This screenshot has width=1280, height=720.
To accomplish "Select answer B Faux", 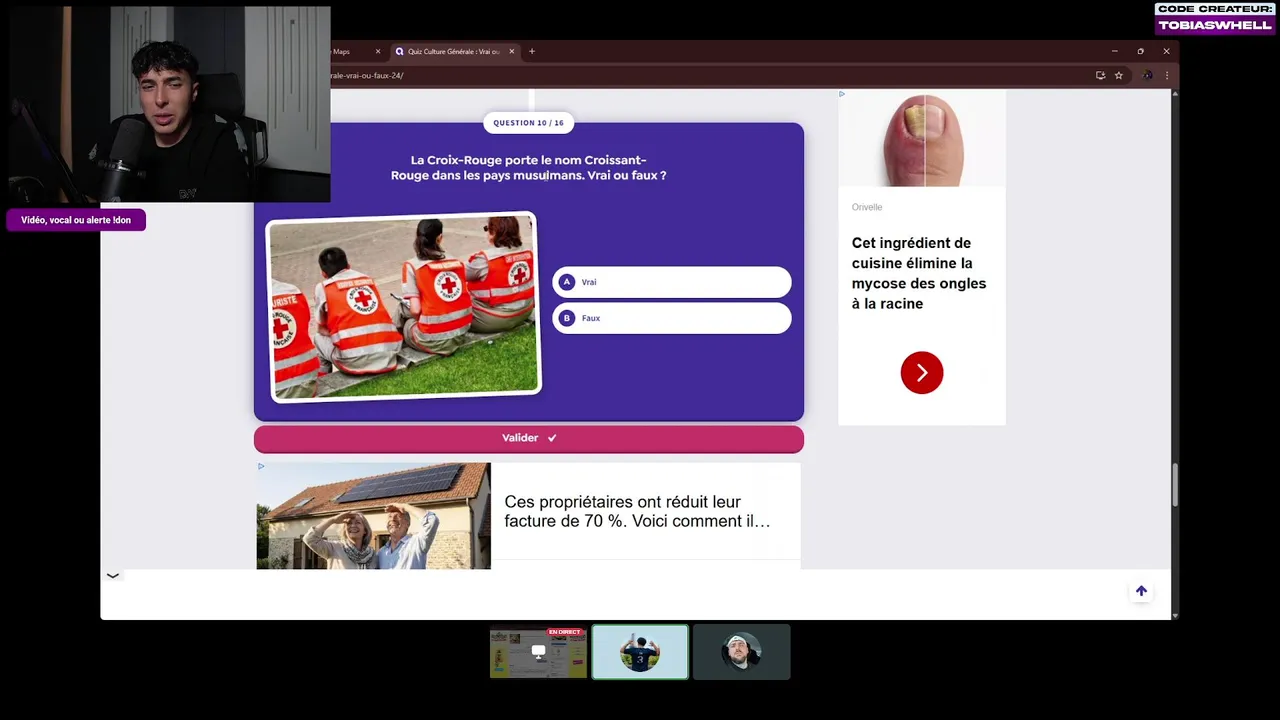I will pyautogui.click(x=671, y=318).
